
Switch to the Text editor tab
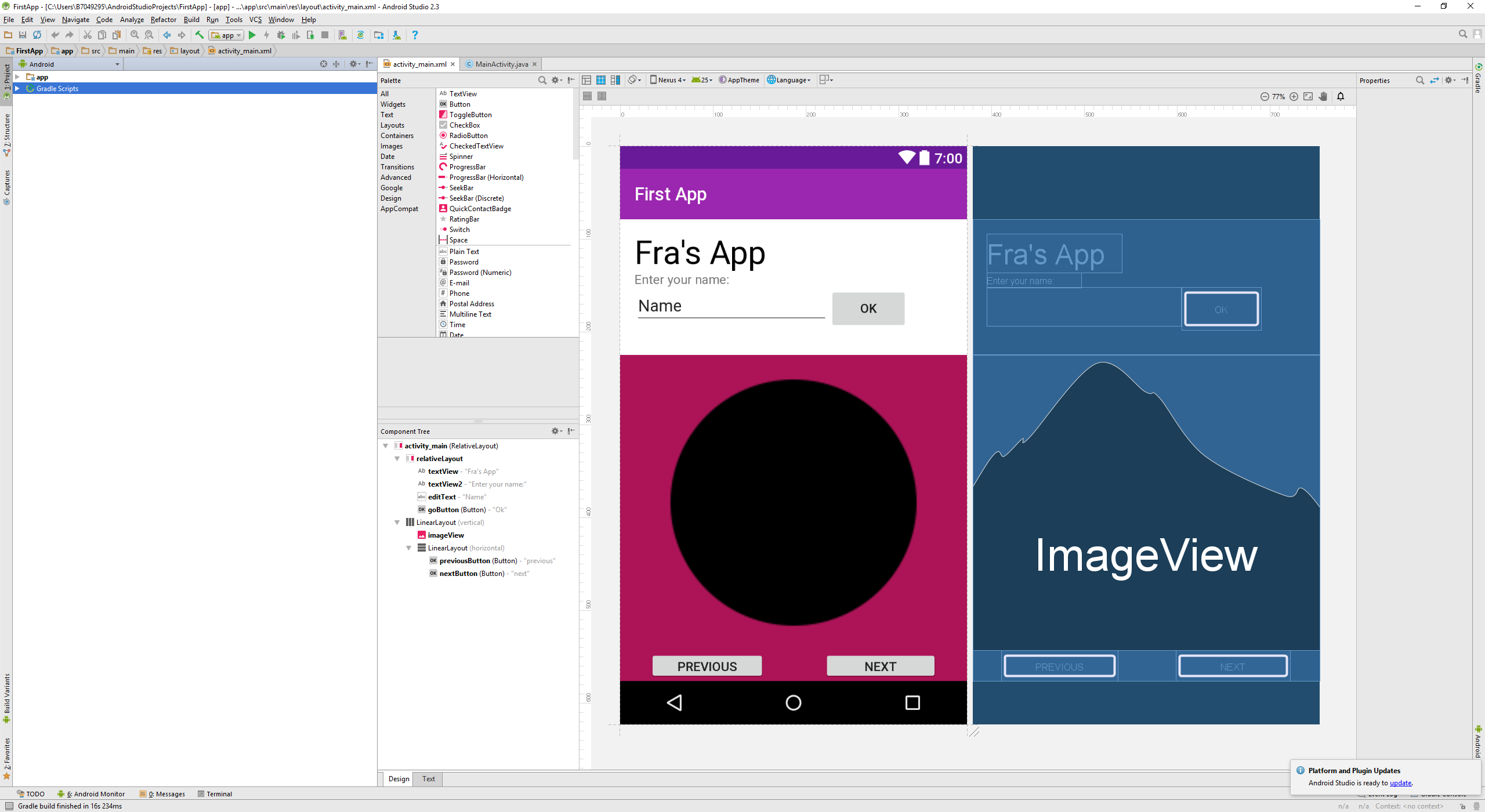(x=429, y=779)
